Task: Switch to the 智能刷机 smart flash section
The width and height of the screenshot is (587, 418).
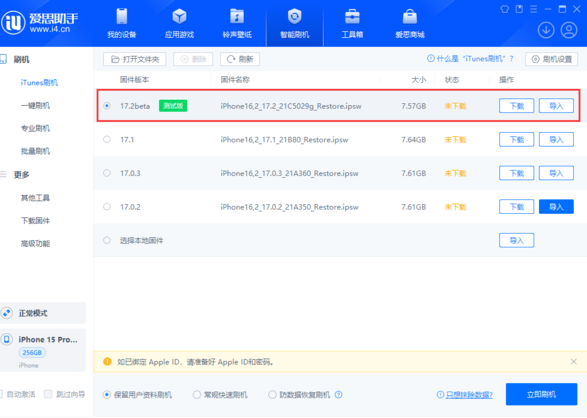Action: tap(295, 23)
